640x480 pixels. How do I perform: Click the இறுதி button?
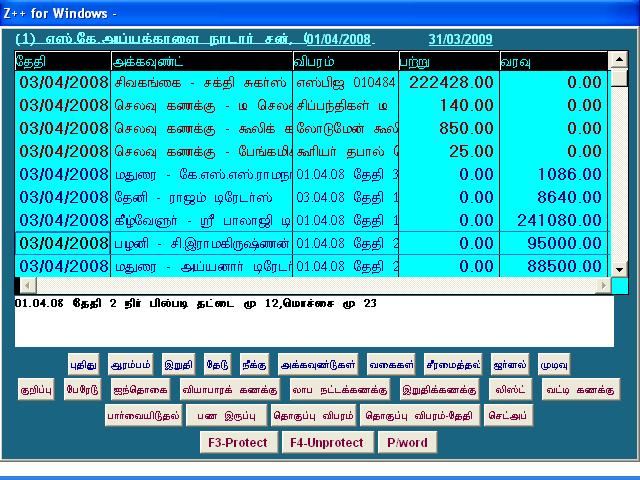[178, 364]
